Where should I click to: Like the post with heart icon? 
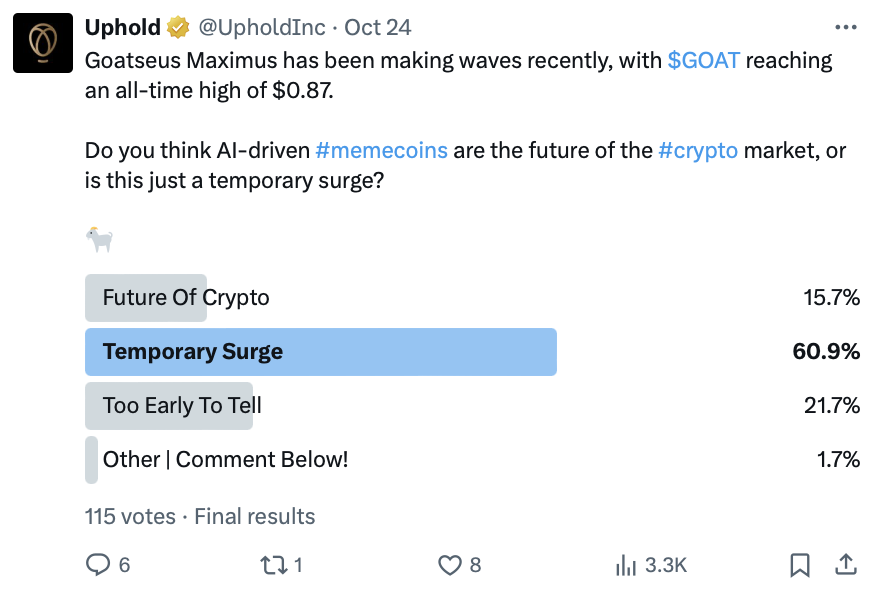[x=450, y=565]
